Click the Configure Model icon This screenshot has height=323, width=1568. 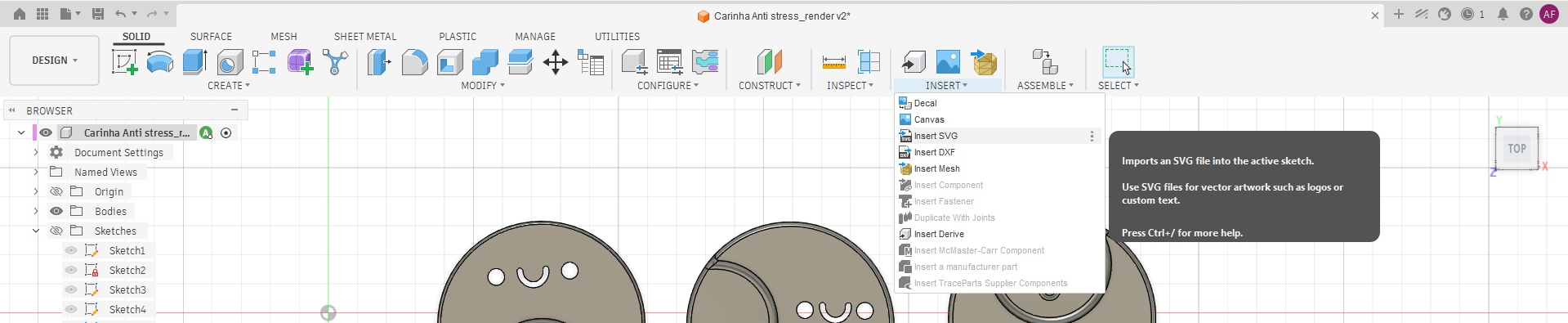tap(634, 62)
